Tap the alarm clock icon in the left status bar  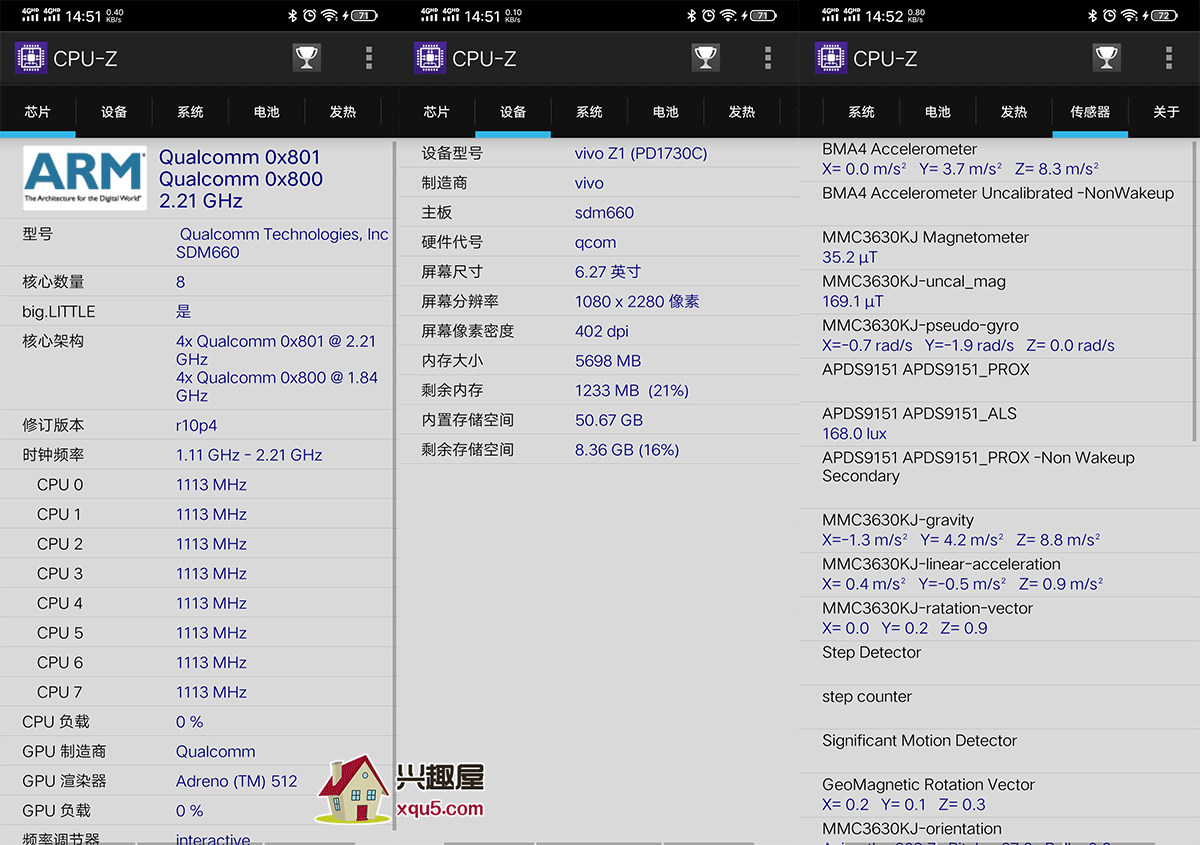click(x=310, y=15)
